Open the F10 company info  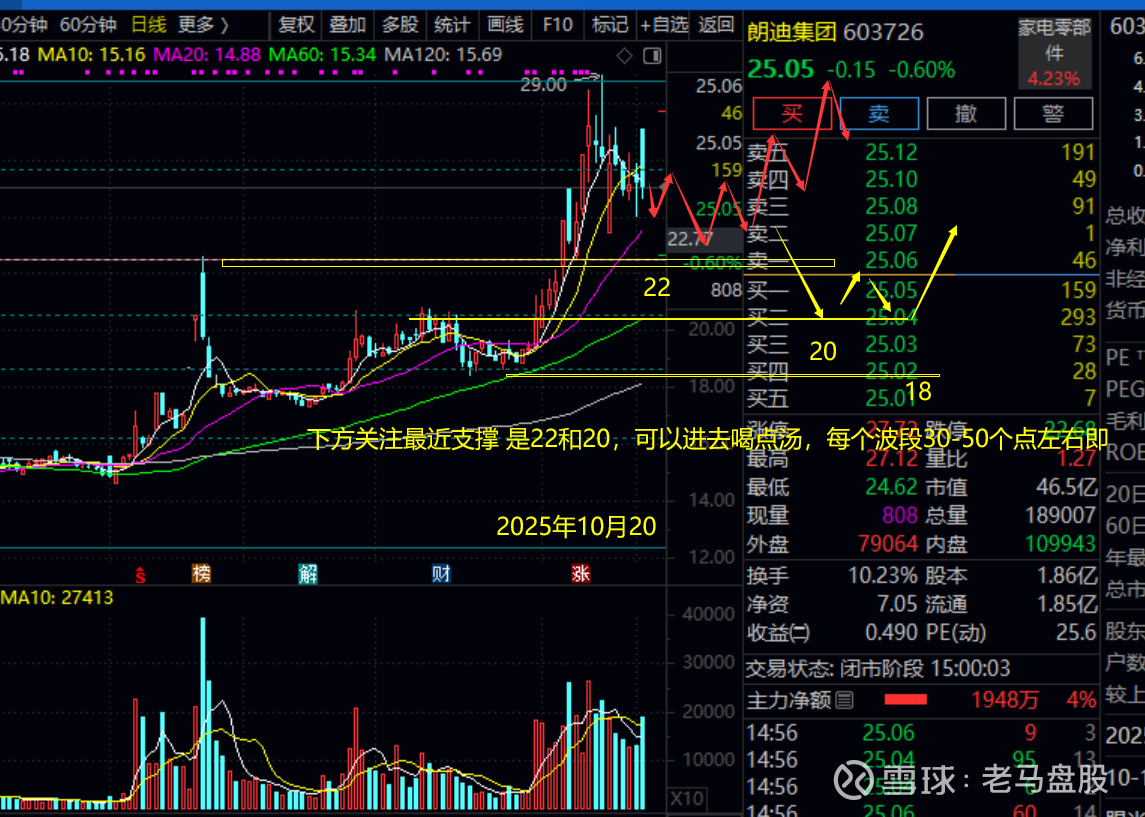click(x=558, y=25)
